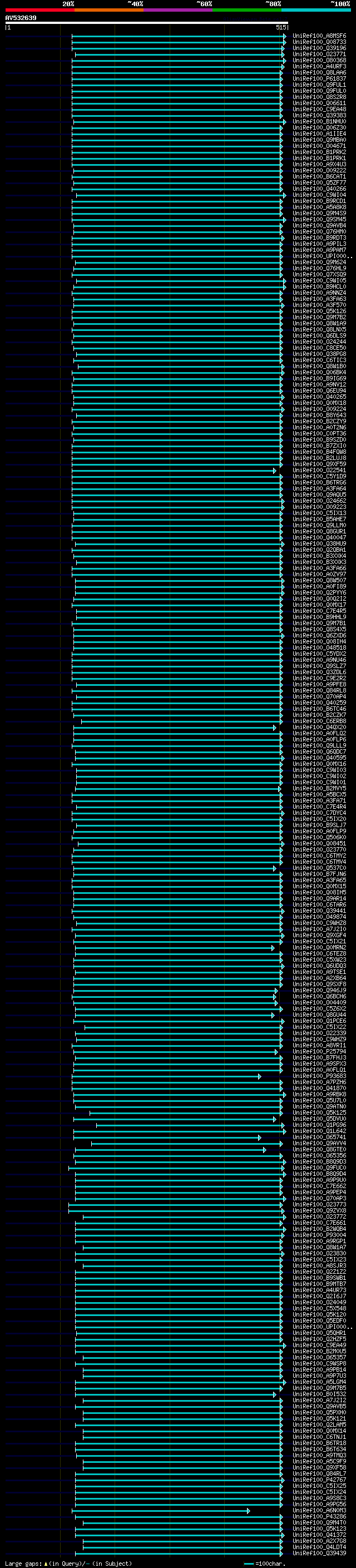Select the UniRef100_O65741 label
The width and height of the screenshot is (356, 1568).
pyautogui.click(x=319, y=1137)
